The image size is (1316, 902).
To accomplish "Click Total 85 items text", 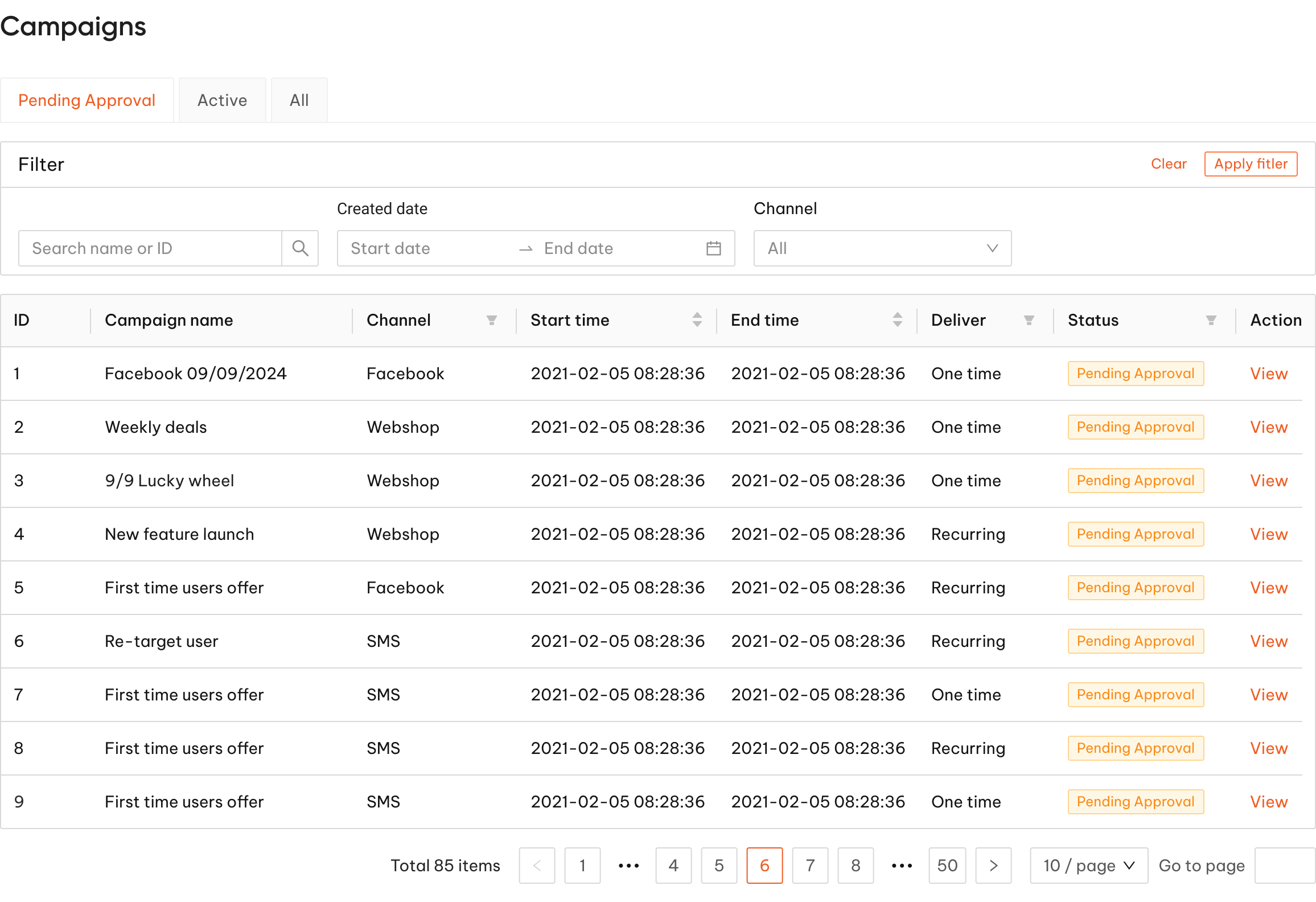I will [x=445, y=866].
